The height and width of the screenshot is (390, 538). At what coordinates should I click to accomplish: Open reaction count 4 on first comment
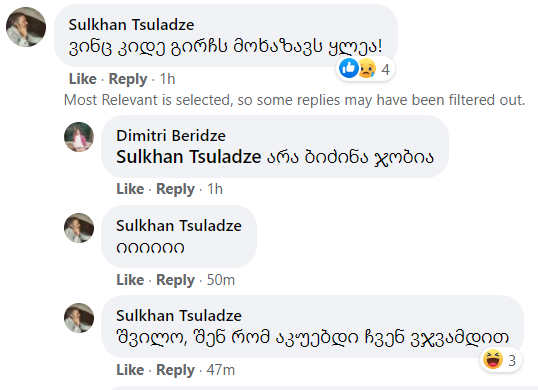tap(385, 70)
